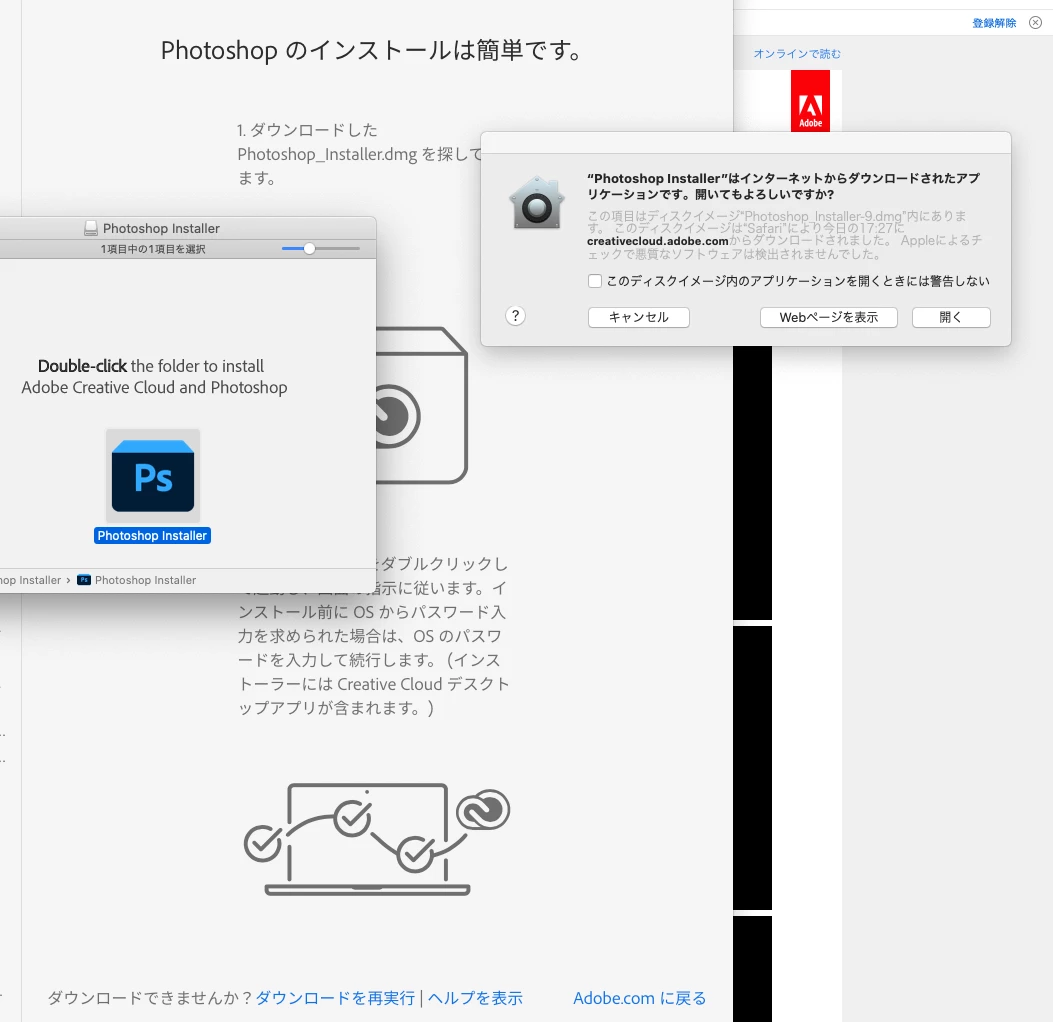The width and height of the screenshot is (1053, 1022).
Task: Open the ヘルプを表示 link
Action: (x=475, y=998)
